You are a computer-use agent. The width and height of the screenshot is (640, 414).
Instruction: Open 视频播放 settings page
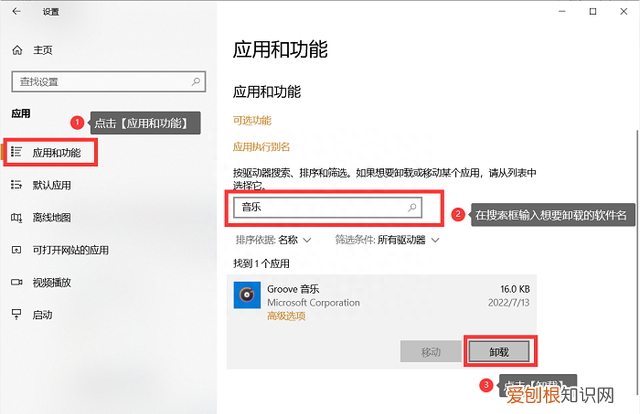pos(52,283)
